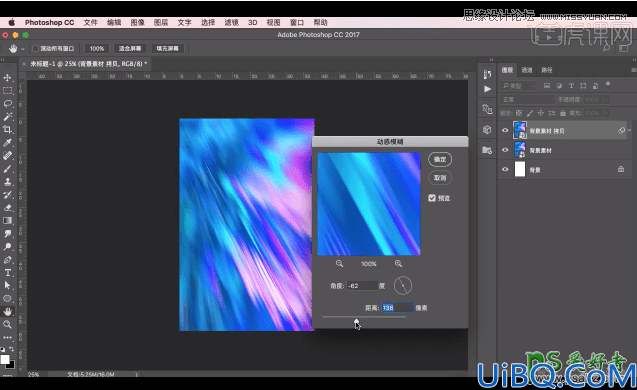The width and height of the screenshot is (637, 390).
Task: Select the Healing Brush tool
Action: point(7,156)
